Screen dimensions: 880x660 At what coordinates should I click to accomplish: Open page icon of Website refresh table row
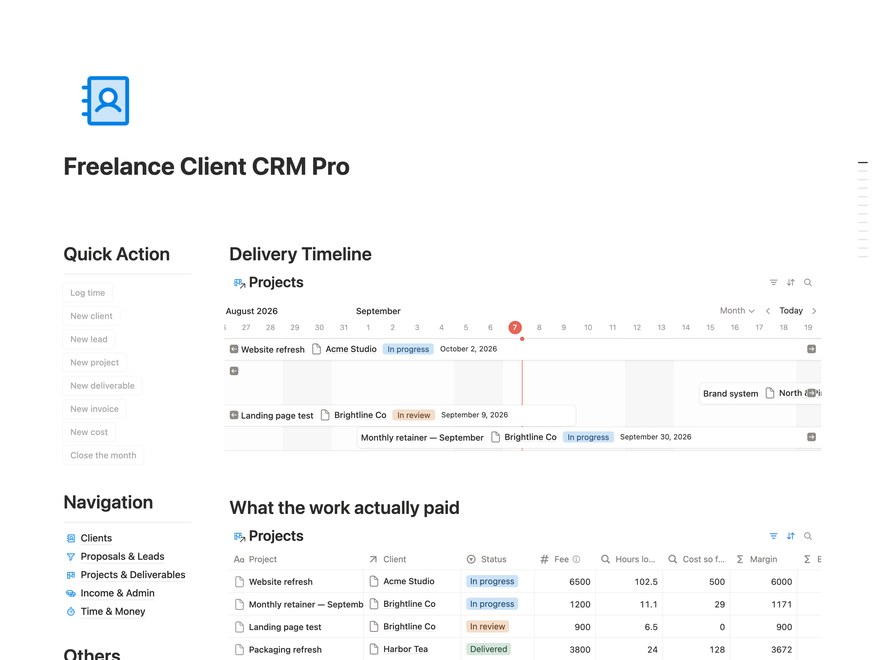240,582
